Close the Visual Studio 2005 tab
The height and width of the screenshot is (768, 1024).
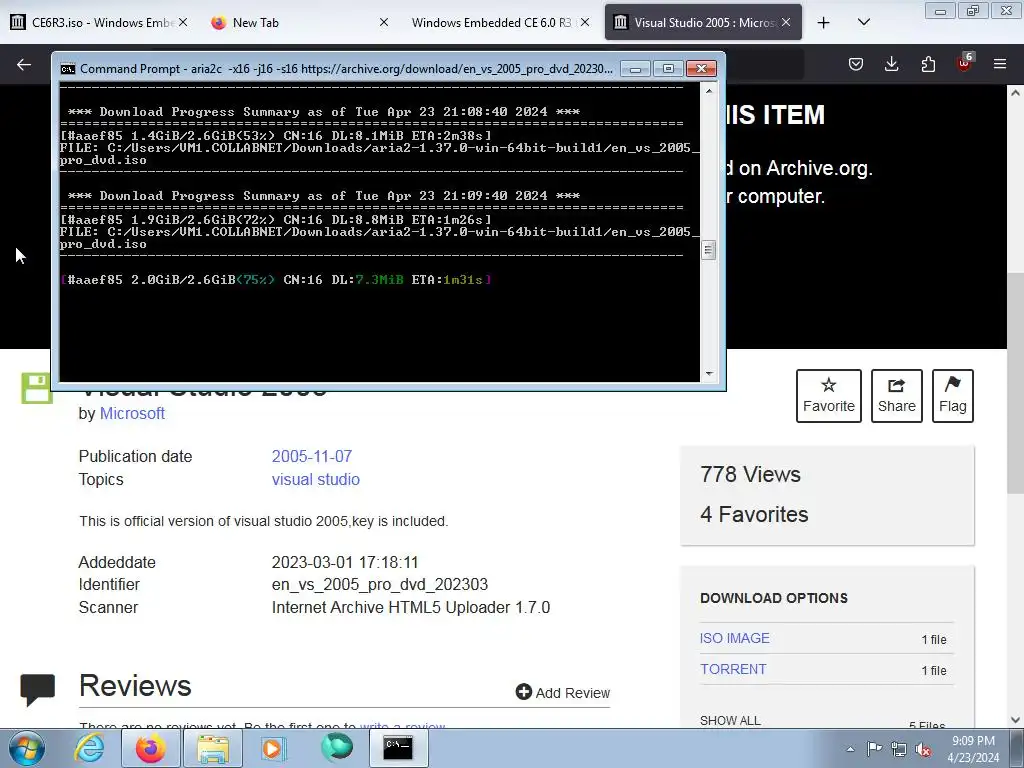[786, 22]
